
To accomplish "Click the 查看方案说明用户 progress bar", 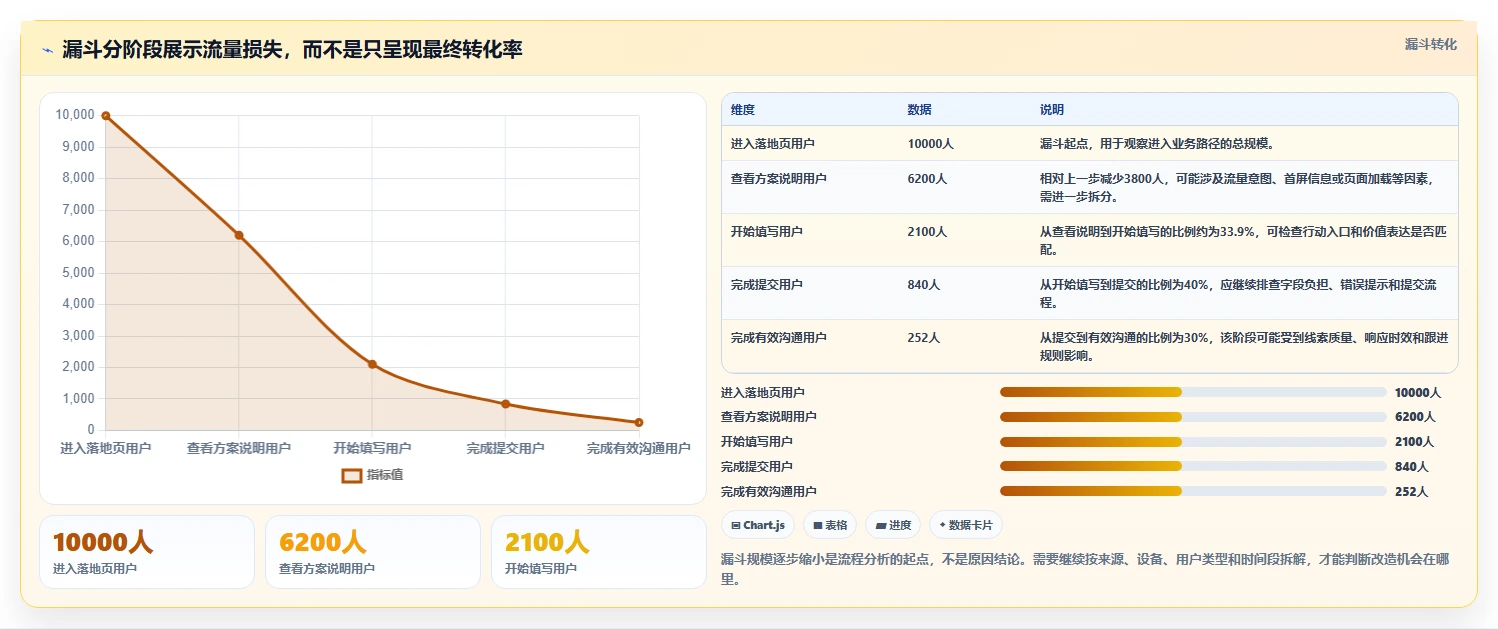I will coord(1193,417).
